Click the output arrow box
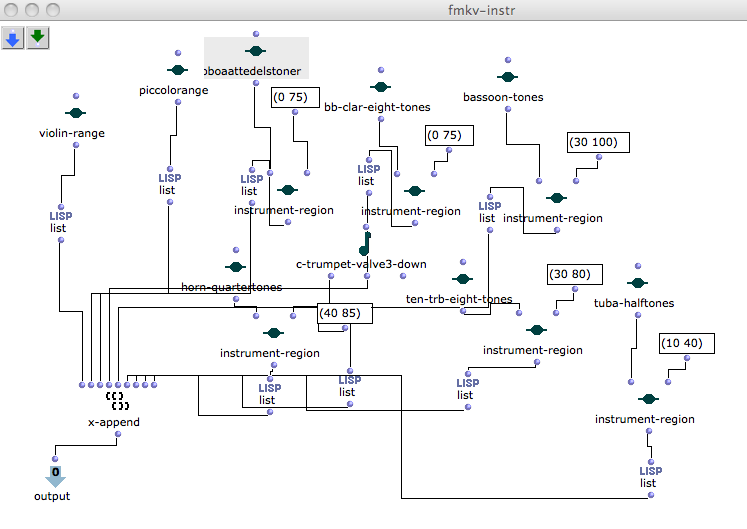747x529 pixels. (55, 475)
